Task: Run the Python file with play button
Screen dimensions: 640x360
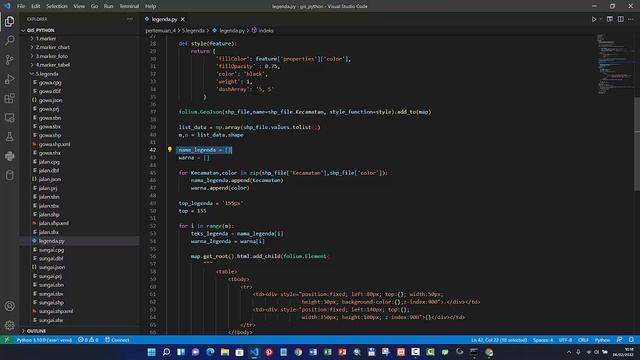Action: 594,19
